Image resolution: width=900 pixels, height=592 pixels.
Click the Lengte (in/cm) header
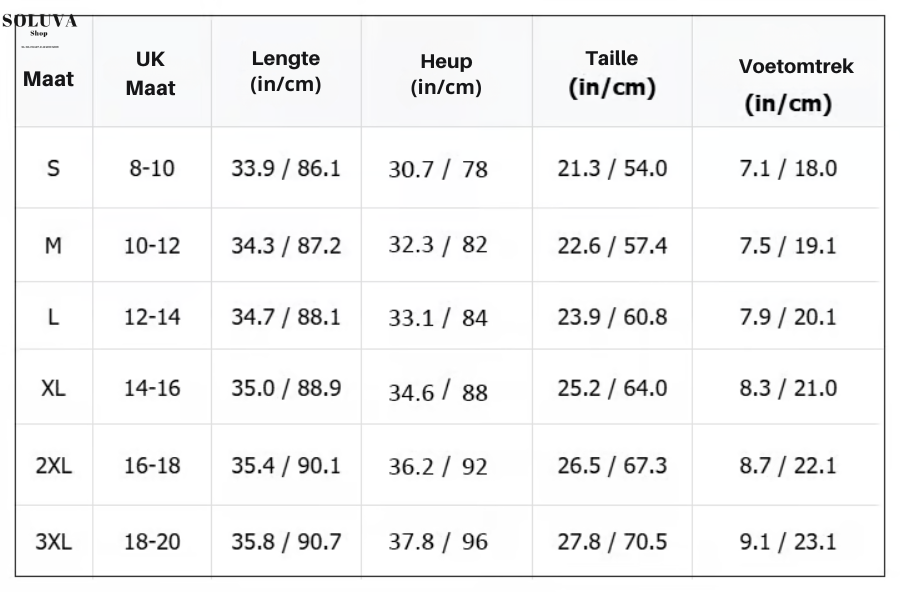286,72
